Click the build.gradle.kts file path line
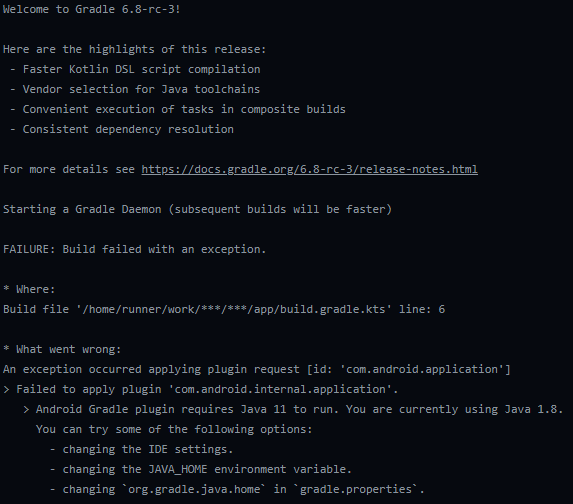573x504 pixels. [224, 309]
